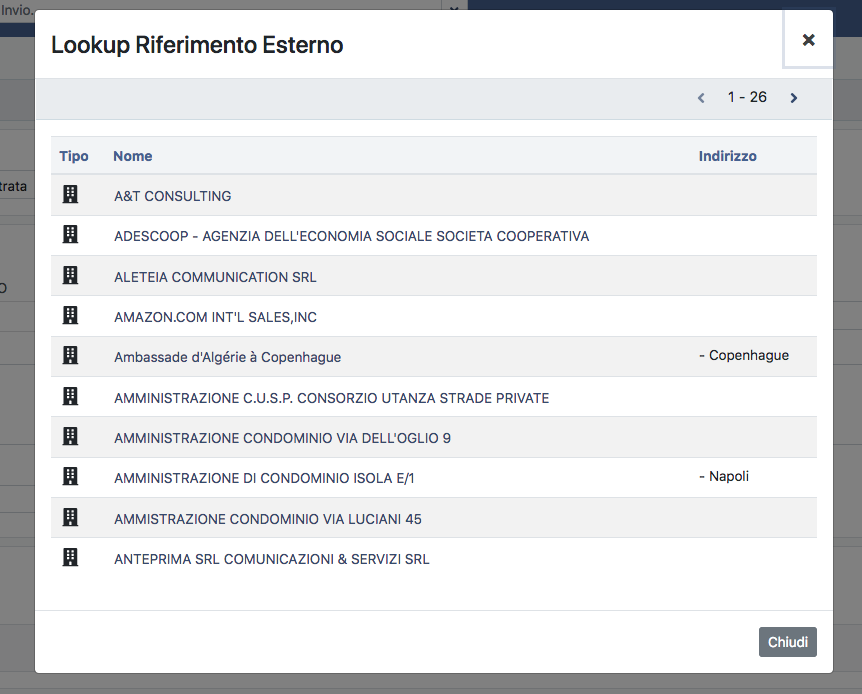Sort by Nome column header
The height and width of the screenshot is (694, 862).
tap(132, 156)
